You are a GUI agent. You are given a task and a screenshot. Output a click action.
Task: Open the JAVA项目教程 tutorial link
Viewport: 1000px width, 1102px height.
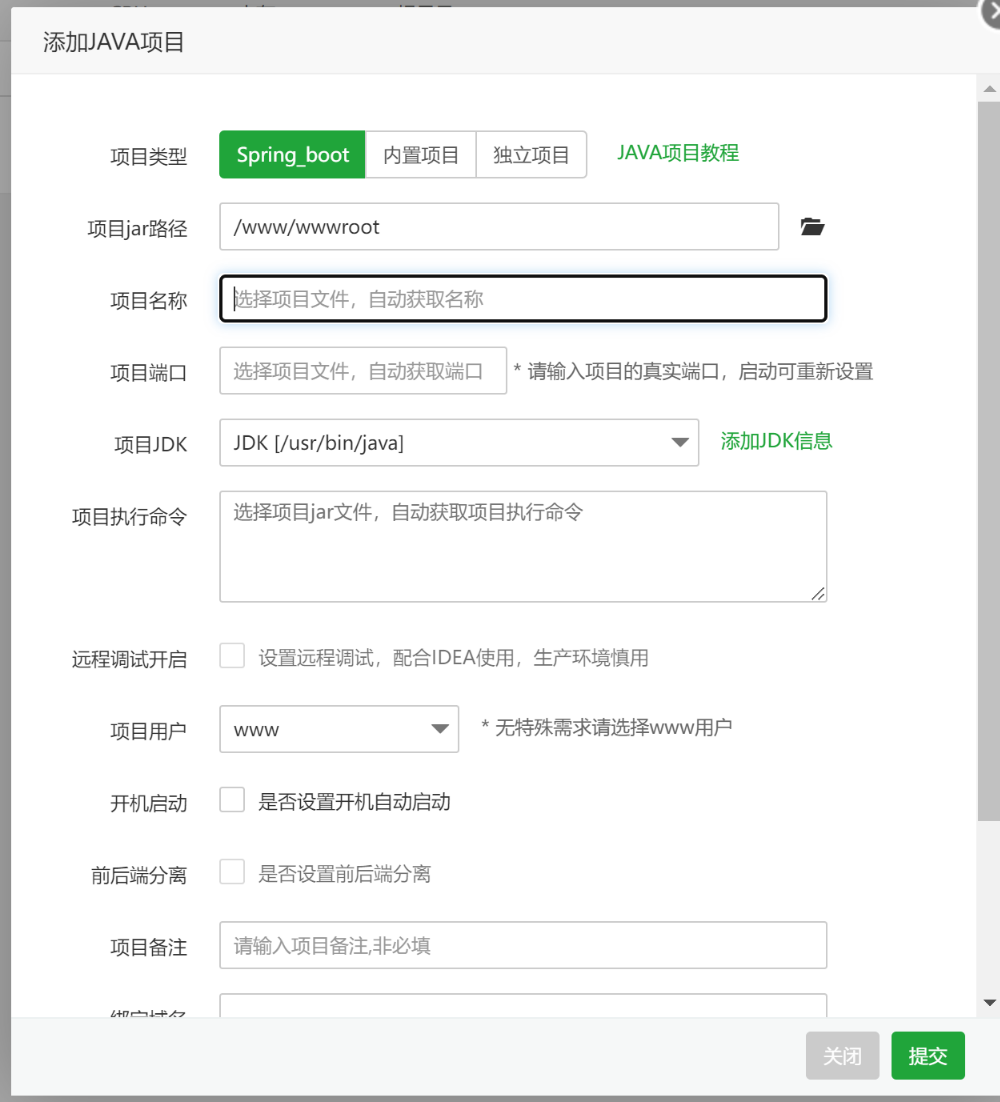click(x=677, y=153)
